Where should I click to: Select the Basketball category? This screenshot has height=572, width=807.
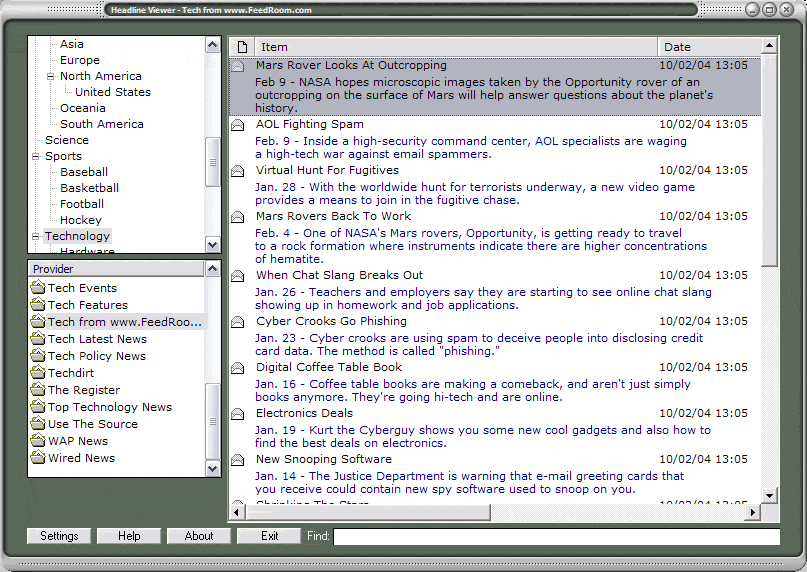pos(90,188)
